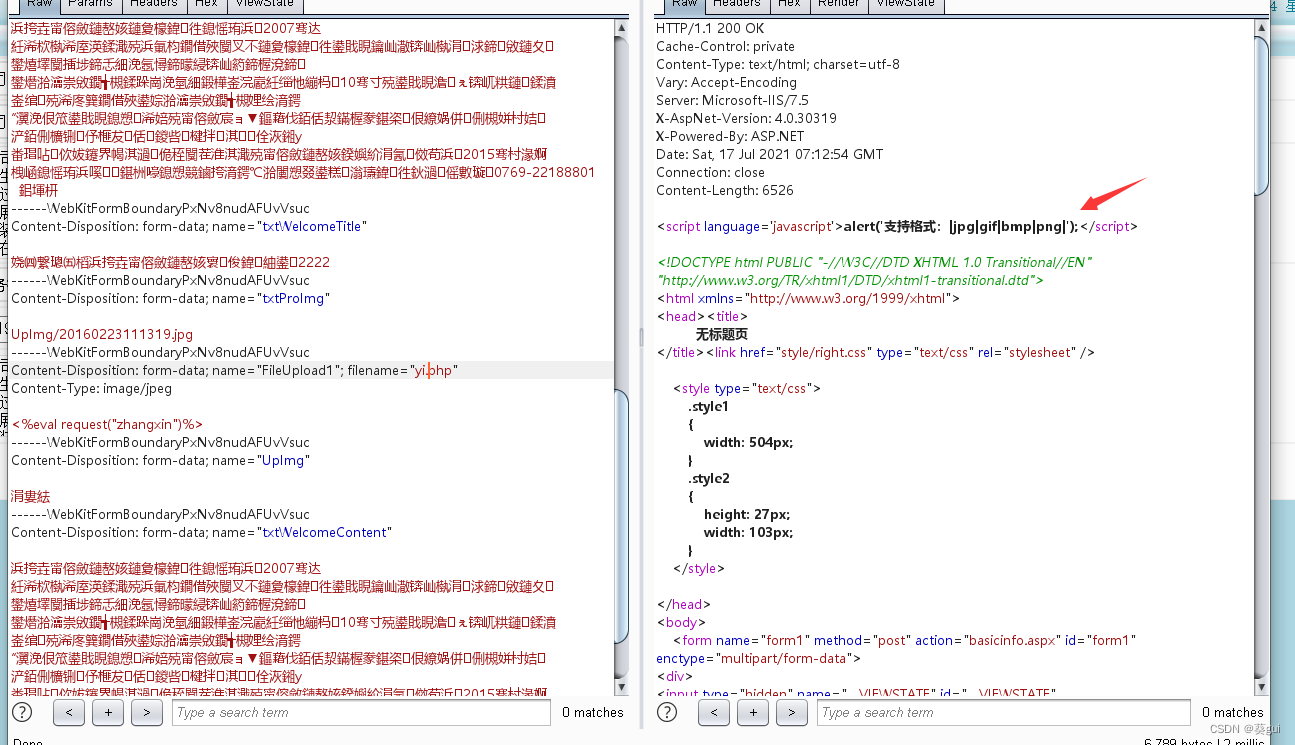Click the plus search options button in request pane
This screenshot has height=745, width=1295.
[108, 712]
